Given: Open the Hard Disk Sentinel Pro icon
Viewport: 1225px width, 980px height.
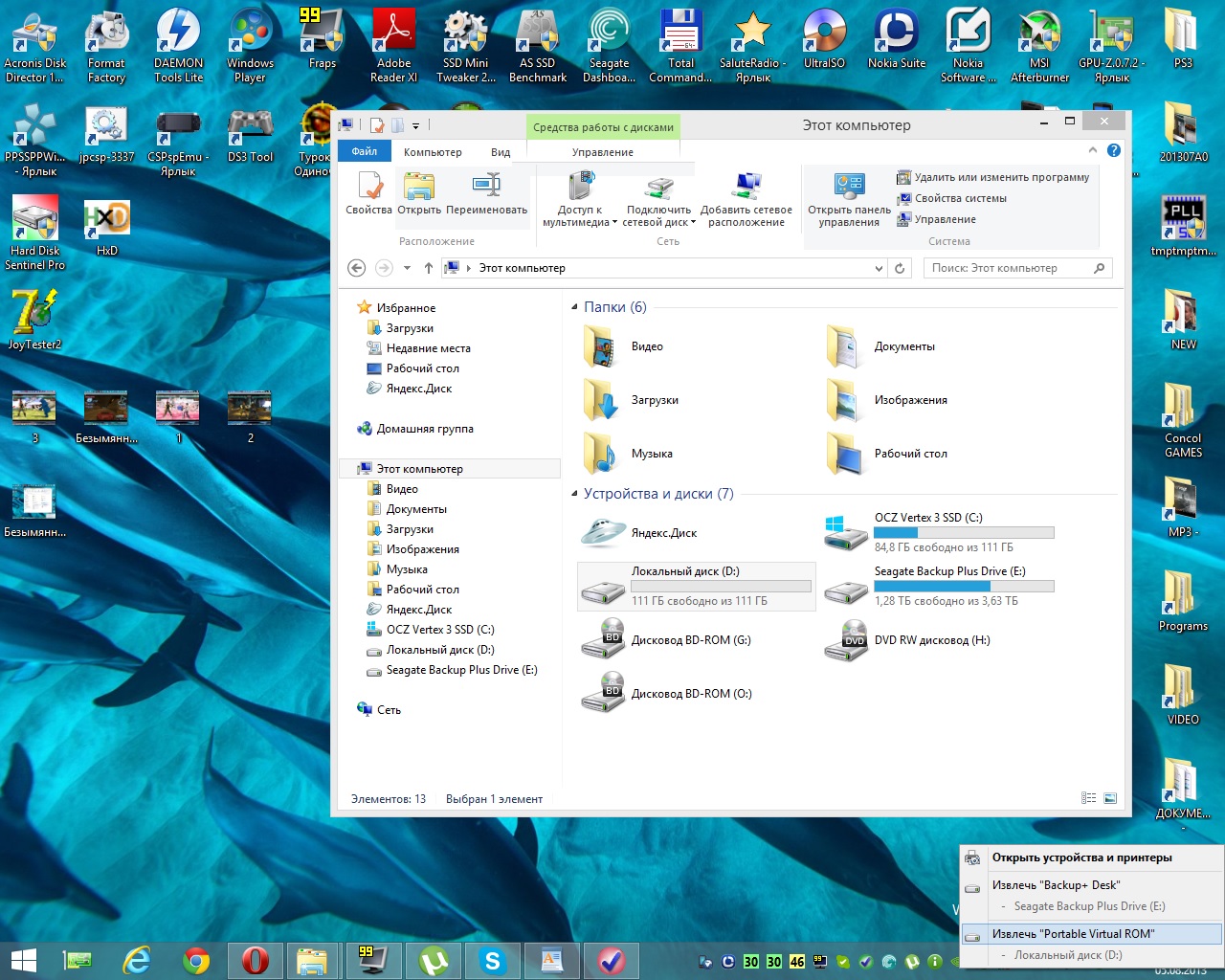Looking at the screenshot, I should tap(35, 233).
